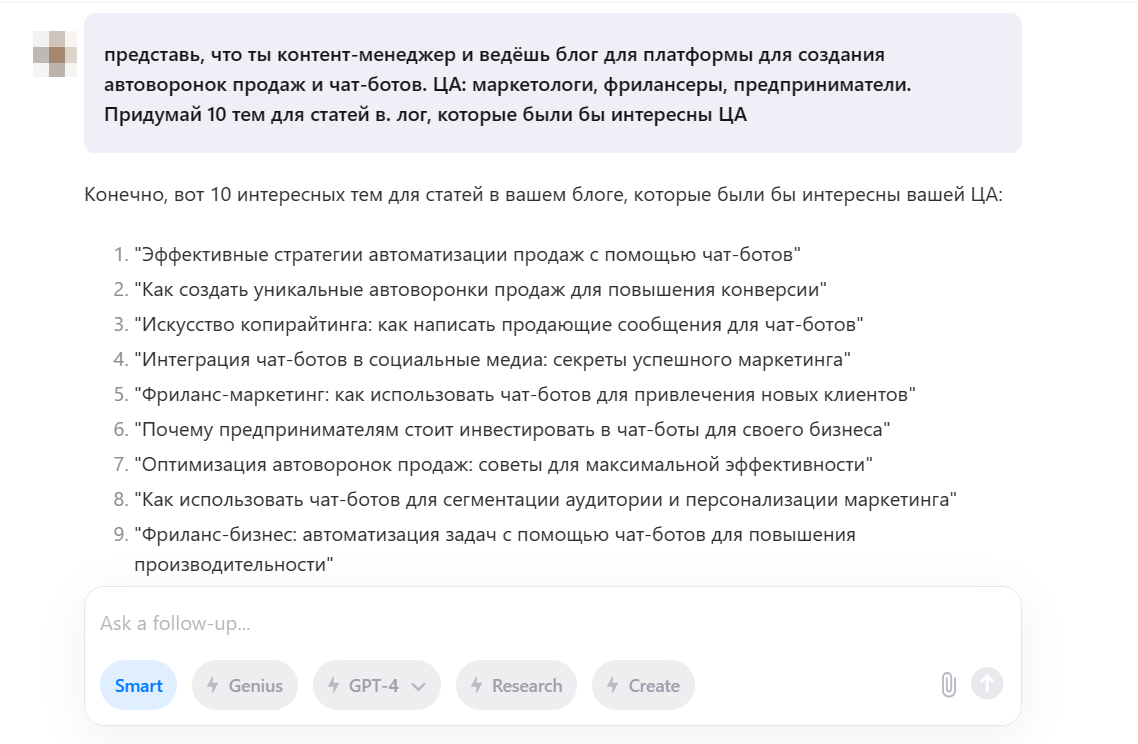Viewport: 1138px width, 744px height.
Task: Click topic 6 about предпринимателям
Action: coord(512,429)
